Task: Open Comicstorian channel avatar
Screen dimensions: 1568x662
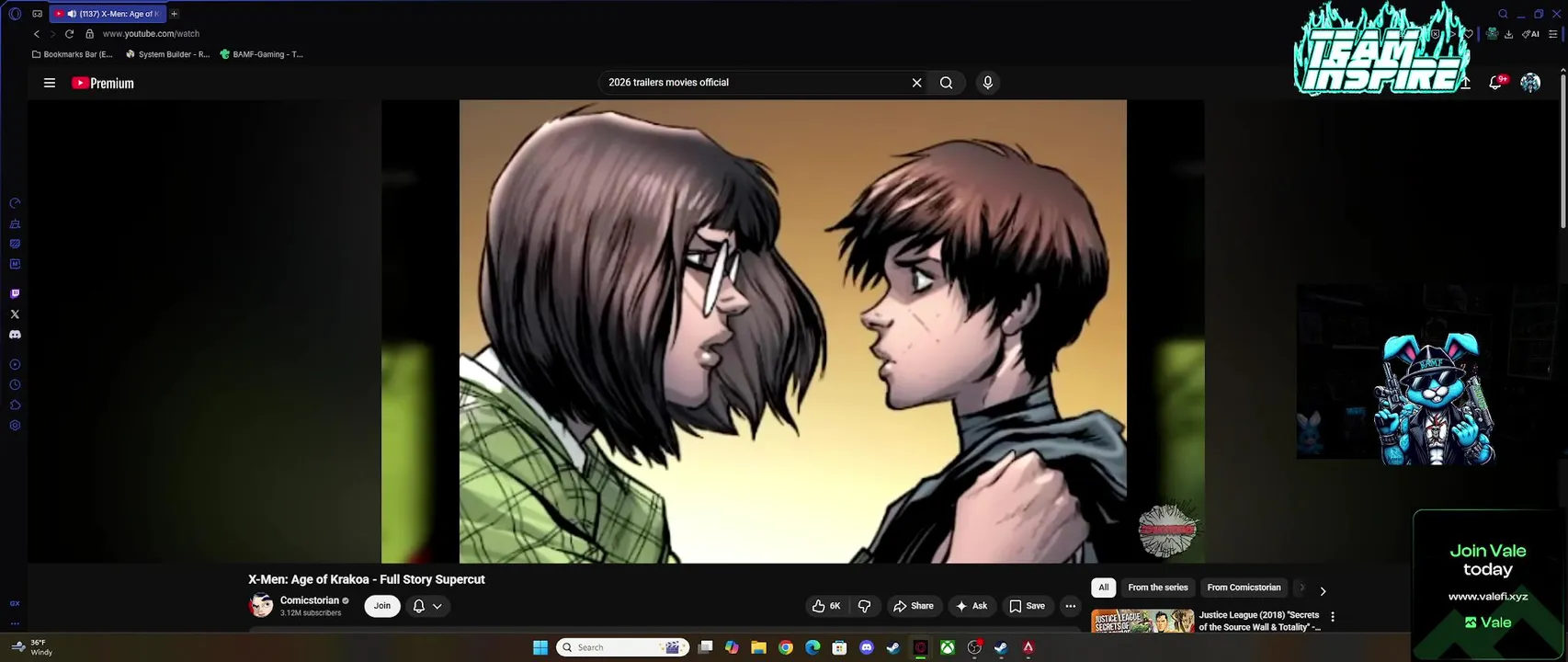Action: (261, 605)
